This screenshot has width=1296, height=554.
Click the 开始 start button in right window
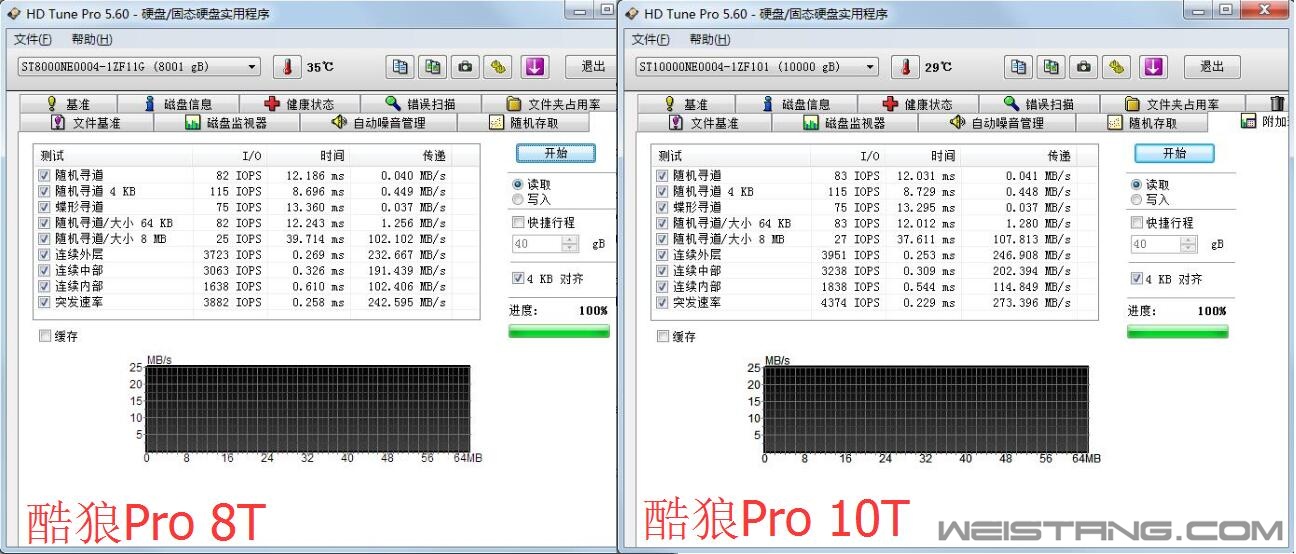(1174, 153)
